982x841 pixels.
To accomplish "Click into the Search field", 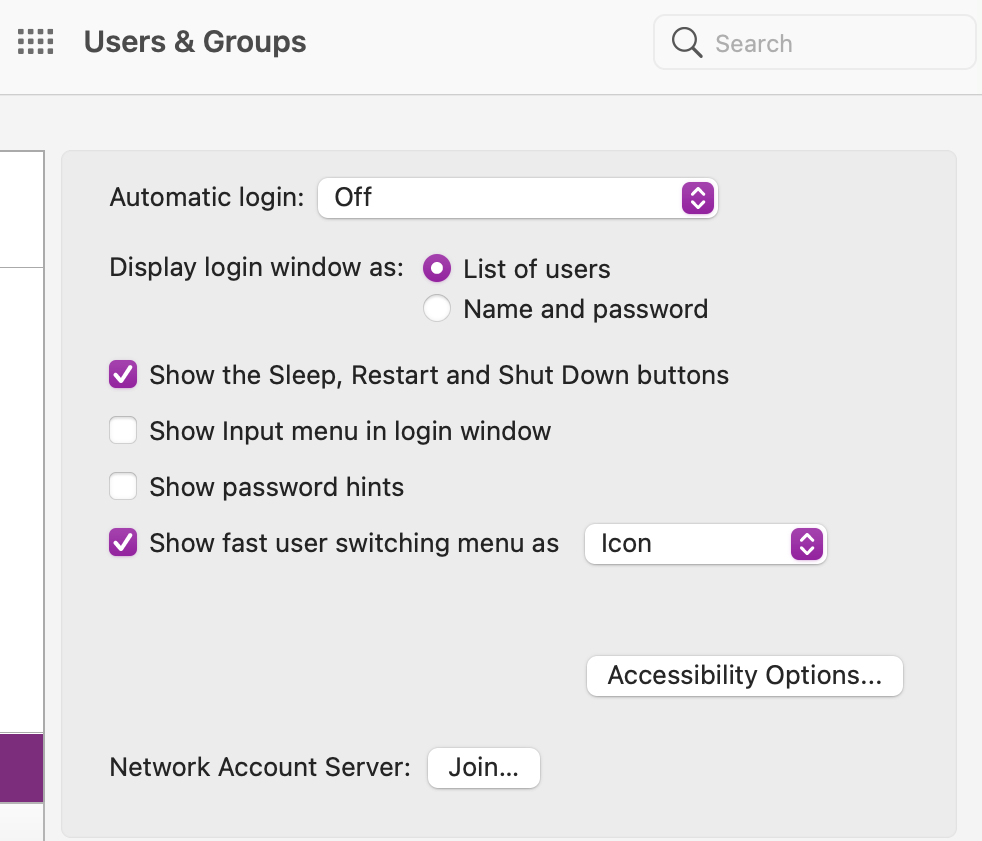I will pyautogui.click(x=835, y=44).
